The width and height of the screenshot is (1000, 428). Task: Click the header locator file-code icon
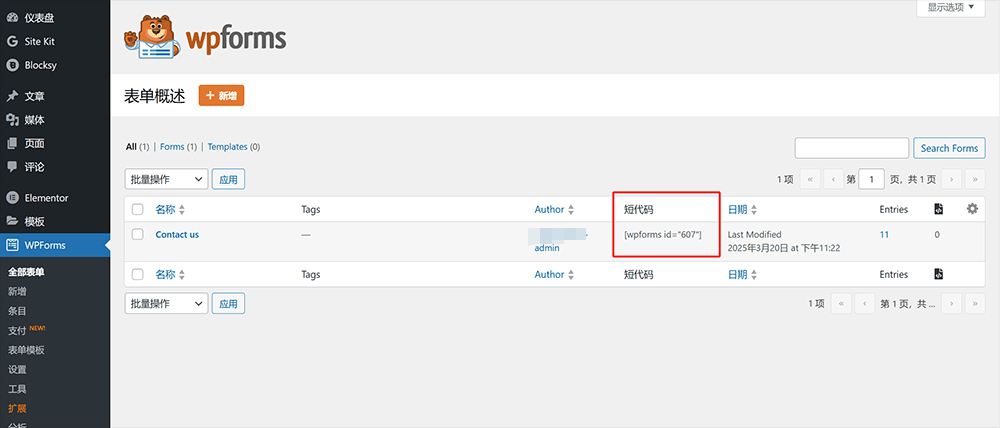click(938, 209)
